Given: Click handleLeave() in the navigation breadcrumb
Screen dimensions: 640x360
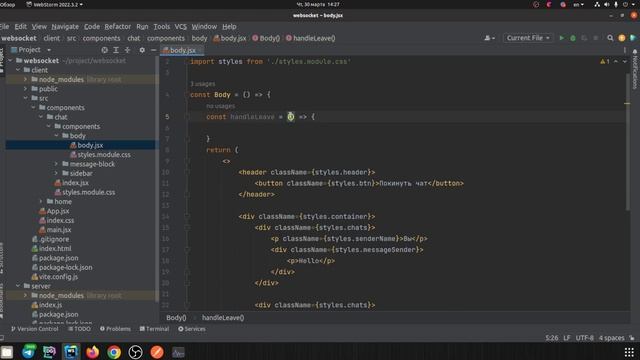Looking at the screenshot, I should 311,38.
